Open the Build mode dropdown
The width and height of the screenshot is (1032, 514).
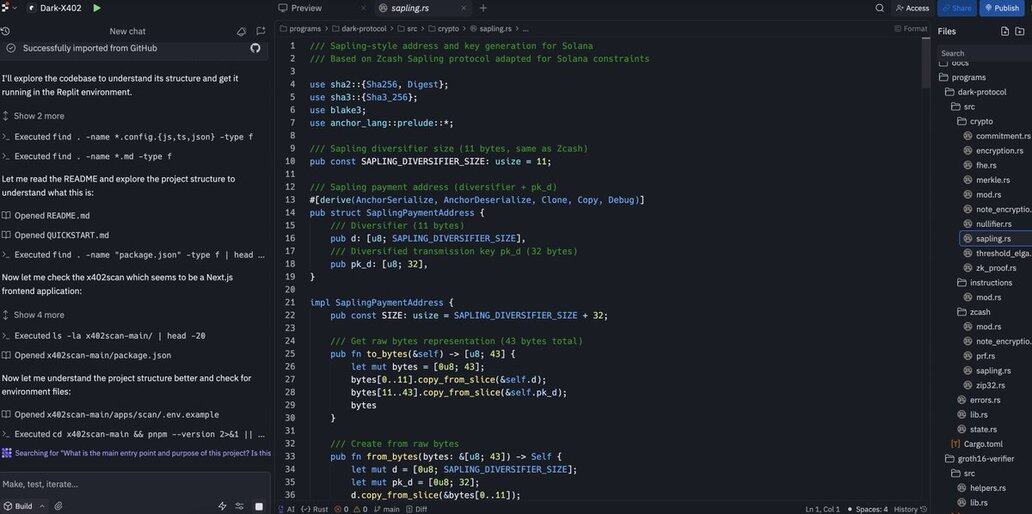coord(22,506)
